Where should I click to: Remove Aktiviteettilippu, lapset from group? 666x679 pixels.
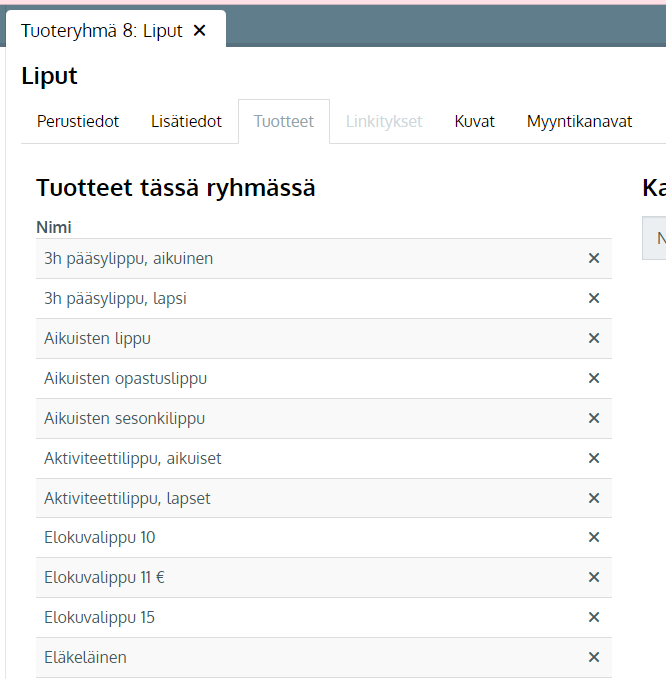(594, 498)
